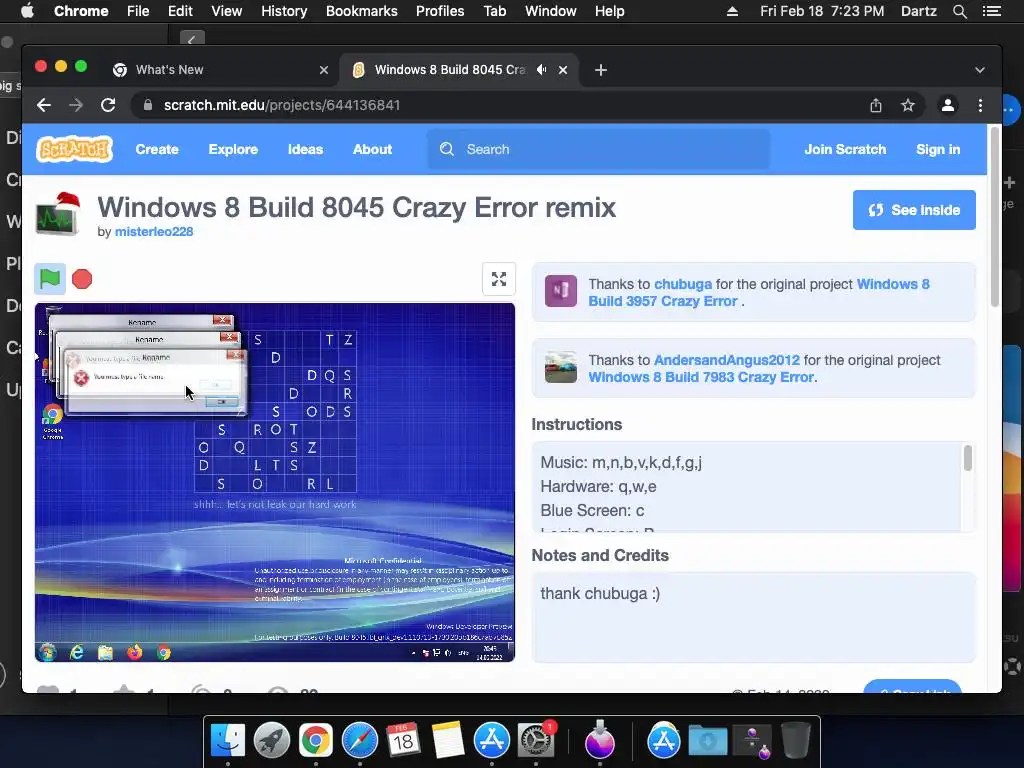The height and width of the screenshot is (768, 1024).
Task: Open the Chrome three-dot menu
Action: pos(980,105)
